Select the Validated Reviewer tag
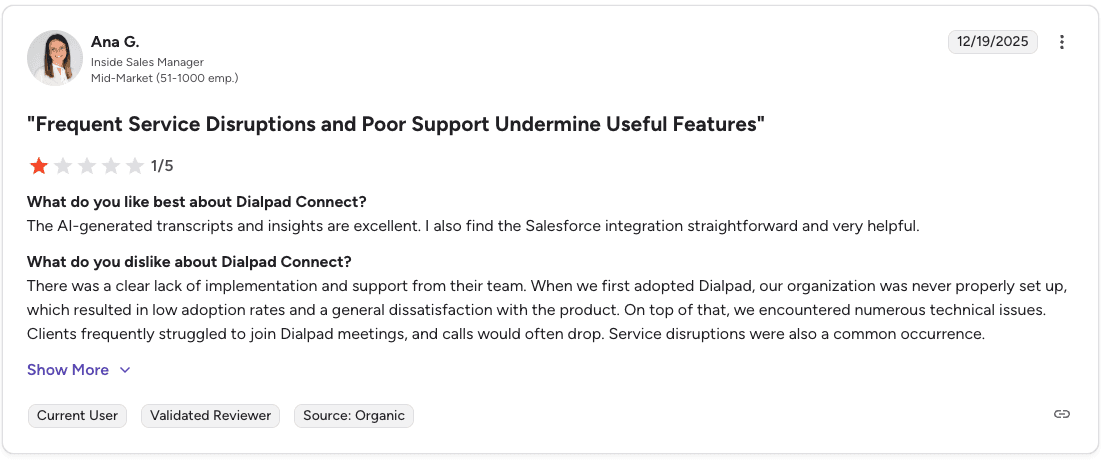The height and width of the screenshot is (460, 1104). pyautogui.click(x=210, y=415)
